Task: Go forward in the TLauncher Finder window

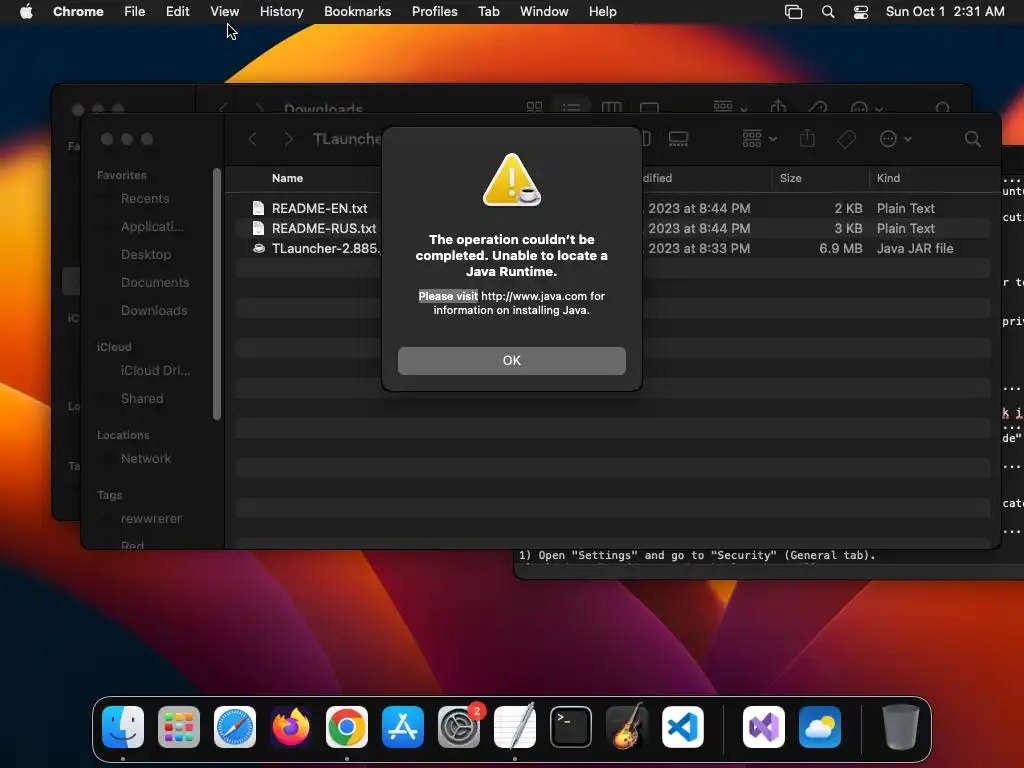Action: [x=288, y=138]
